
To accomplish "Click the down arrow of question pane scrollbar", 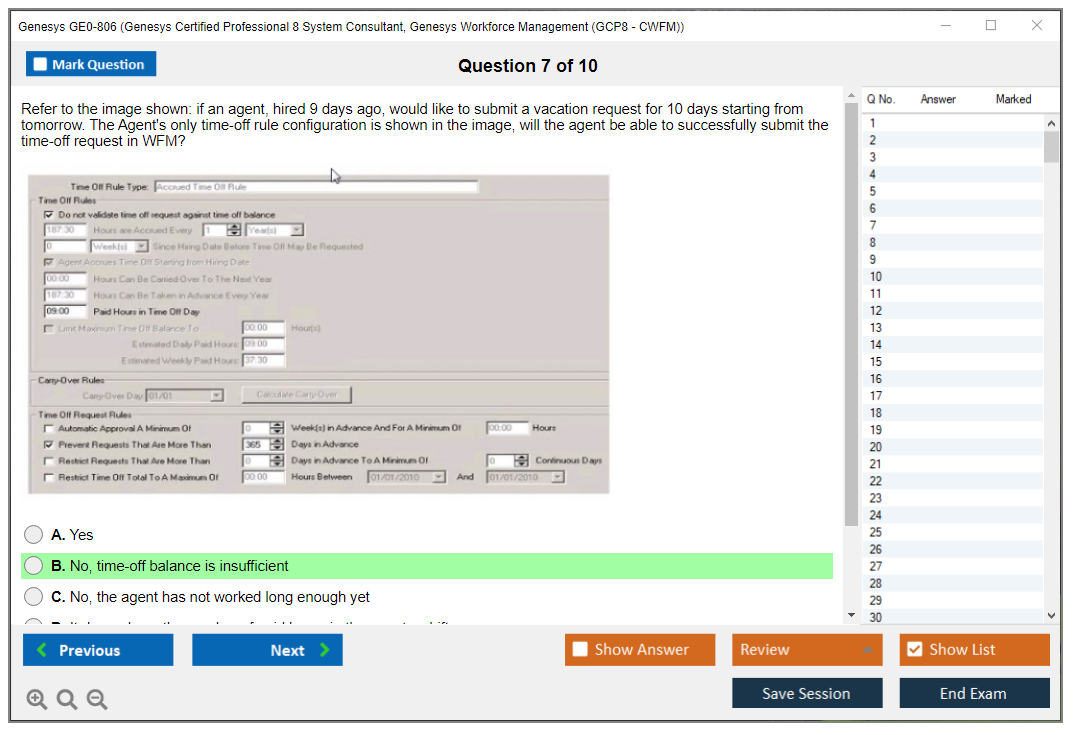I will pyautogui.click(x=851, y=615).
